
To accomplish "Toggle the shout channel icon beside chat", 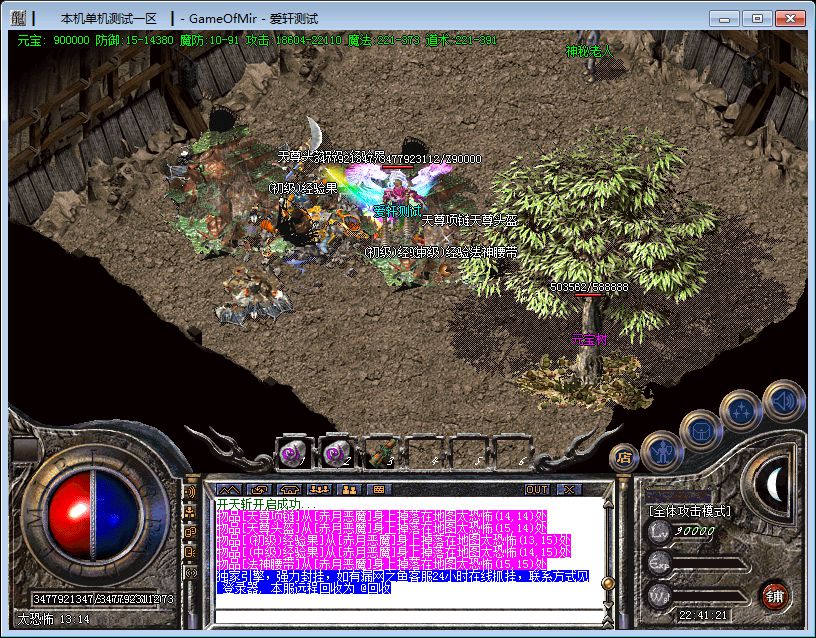I will pos(191,492).
